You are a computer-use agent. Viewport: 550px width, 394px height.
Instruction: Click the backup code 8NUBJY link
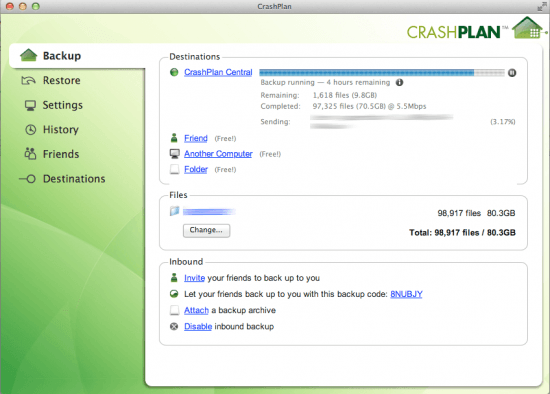[406, 294]
